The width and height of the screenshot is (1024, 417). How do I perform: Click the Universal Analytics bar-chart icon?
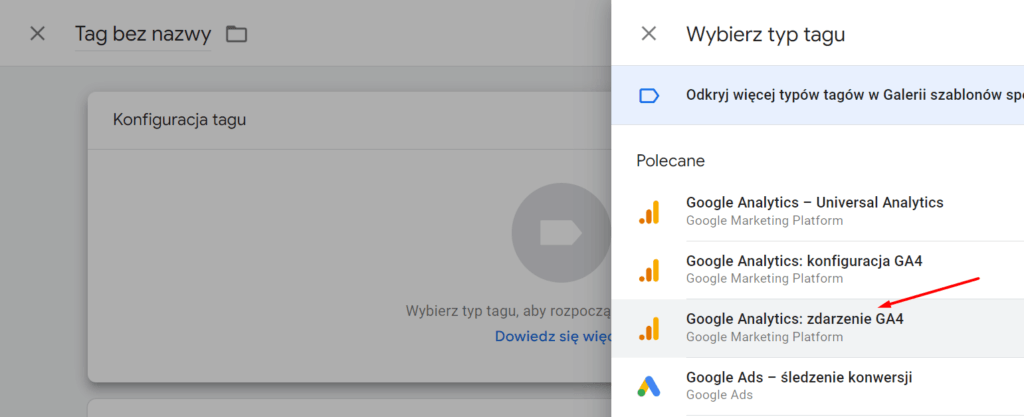tap(649, 212)
